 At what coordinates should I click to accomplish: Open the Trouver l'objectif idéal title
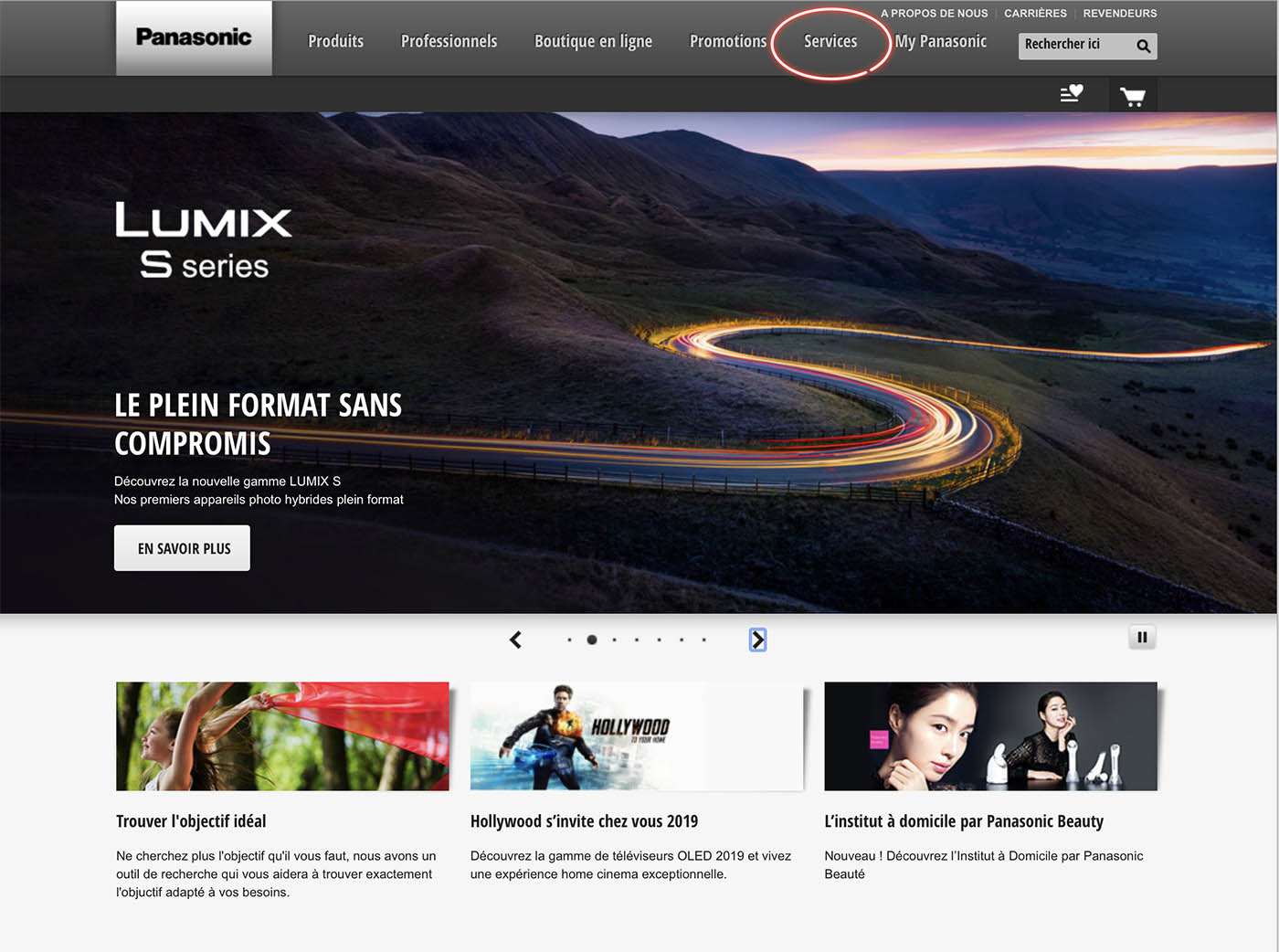pyautogui.click(x=191, y=821)
